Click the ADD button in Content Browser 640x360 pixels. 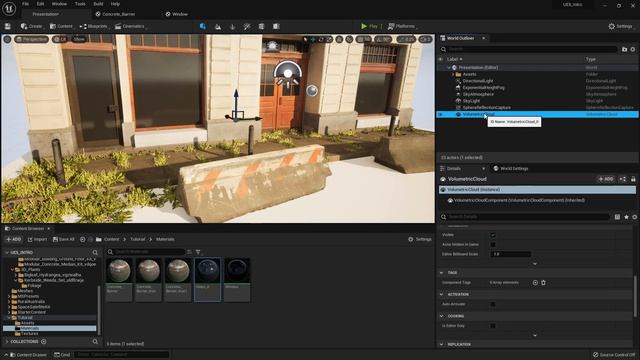coord(13,240)
